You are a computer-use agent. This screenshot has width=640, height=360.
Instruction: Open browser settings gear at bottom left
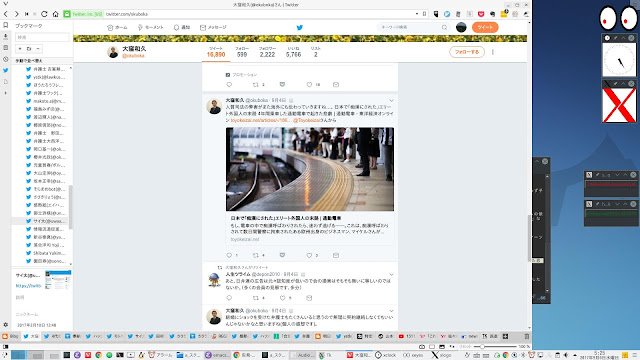point(5,325)
